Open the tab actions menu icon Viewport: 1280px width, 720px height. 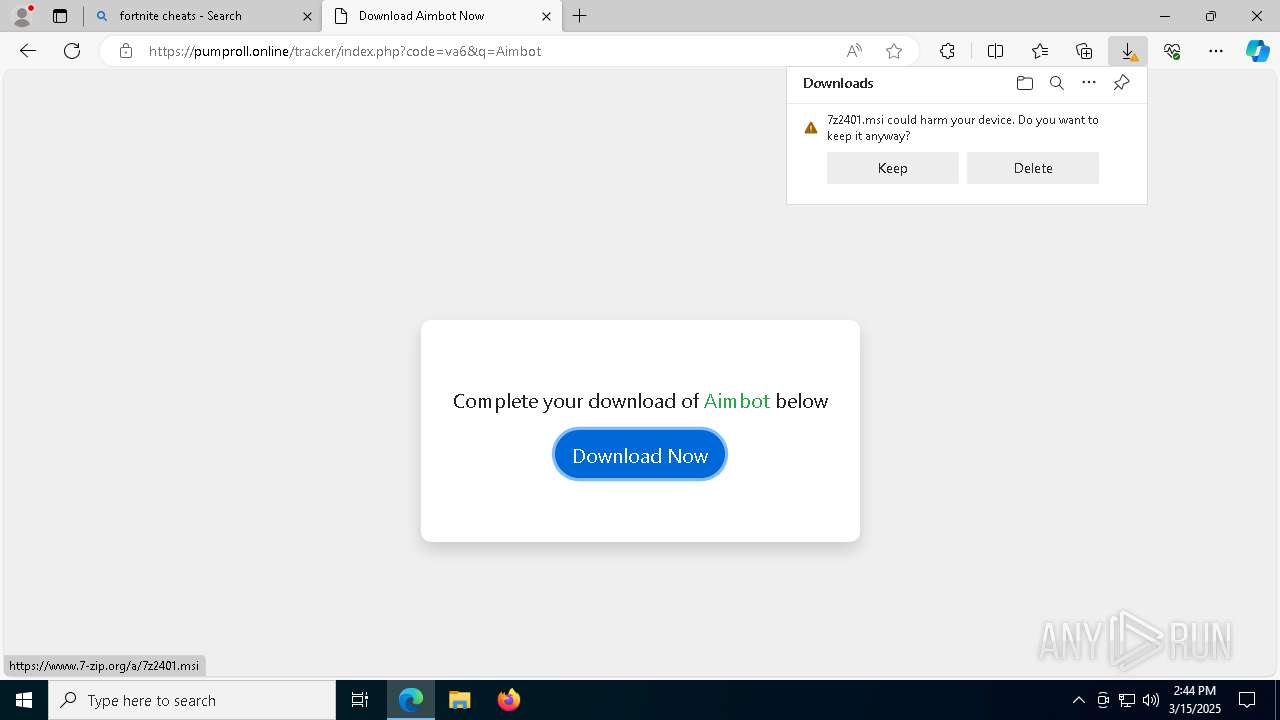click(x=60, y=16)
